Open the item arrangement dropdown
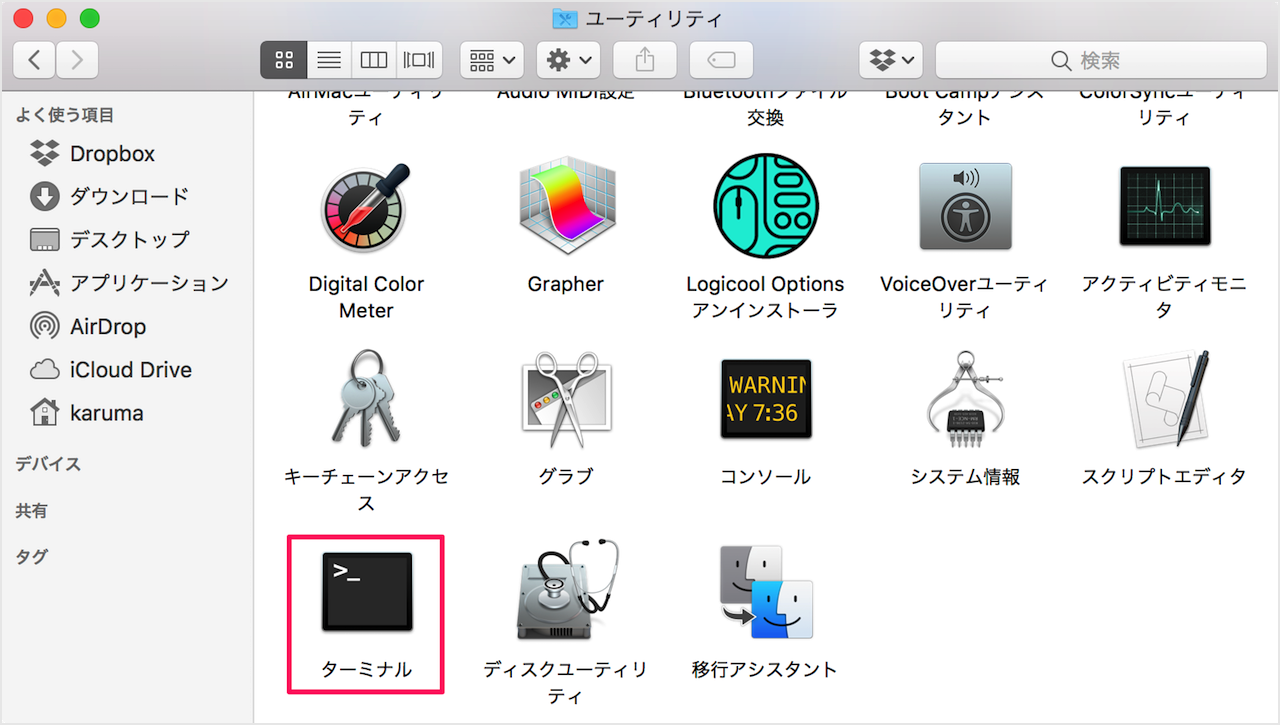Viewport: 1280px width, 725px height. pyautogui.click(x=492, y=60)
